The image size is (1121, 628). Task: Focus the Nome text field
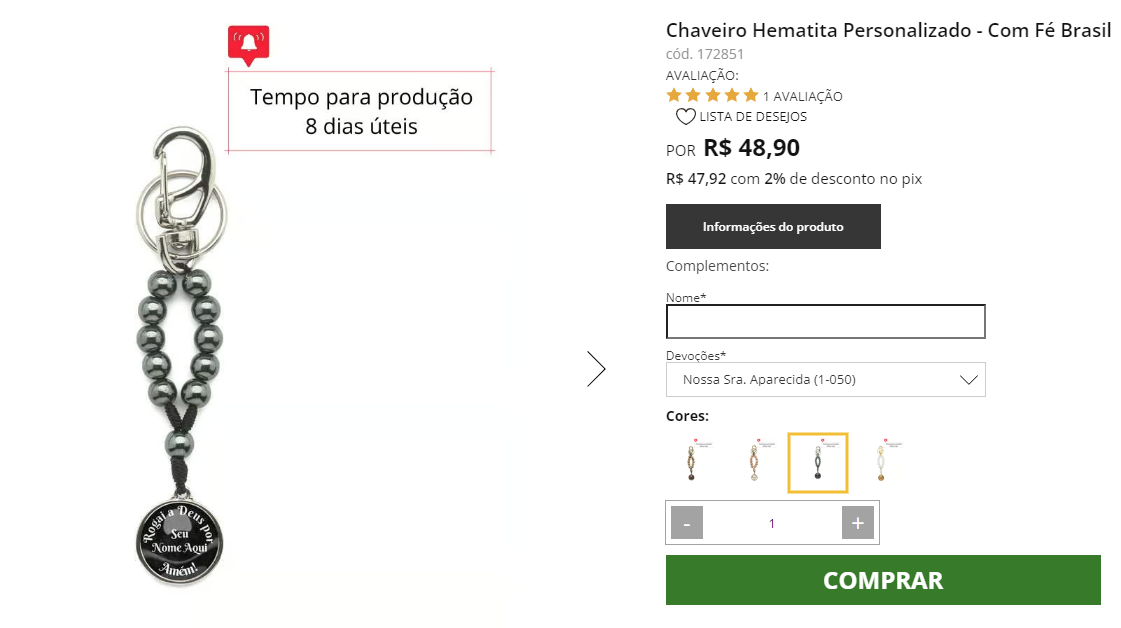(x=826, y=322)
